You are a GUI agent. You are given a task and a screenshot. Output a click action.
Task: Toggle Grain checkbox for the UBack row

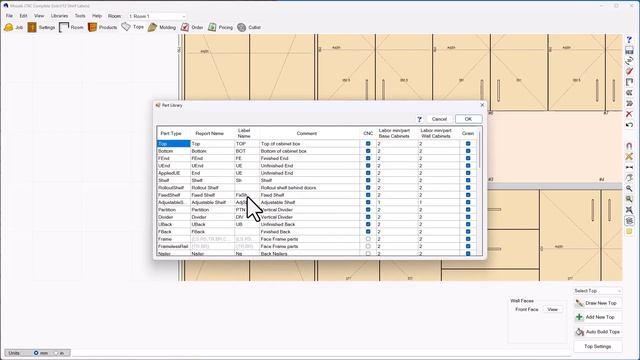[x=468, y=224]
